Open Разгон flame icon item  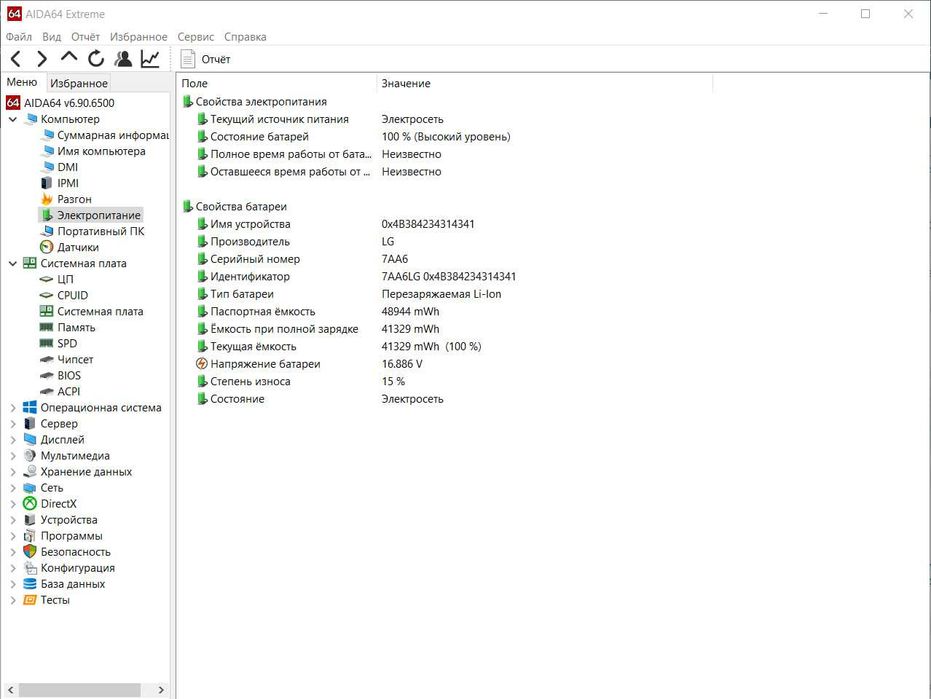click(47, 199)
